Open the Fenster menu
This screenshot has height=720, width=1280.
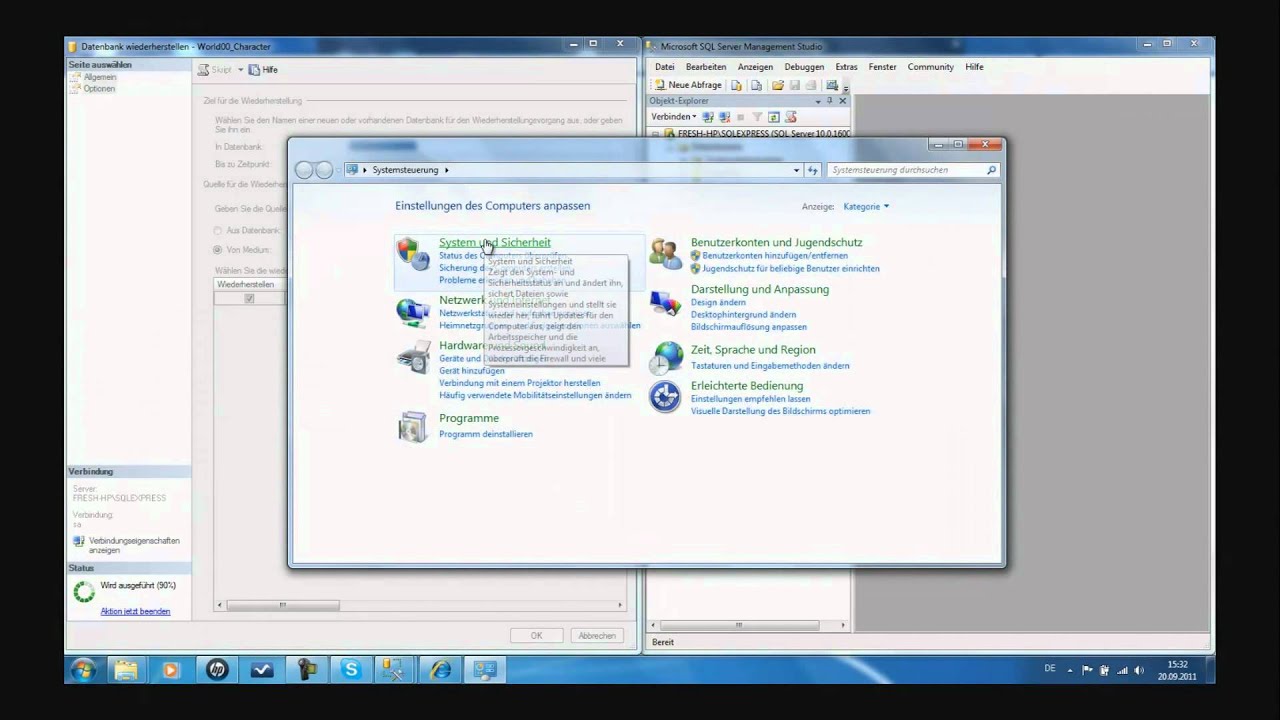click(882, 67)
